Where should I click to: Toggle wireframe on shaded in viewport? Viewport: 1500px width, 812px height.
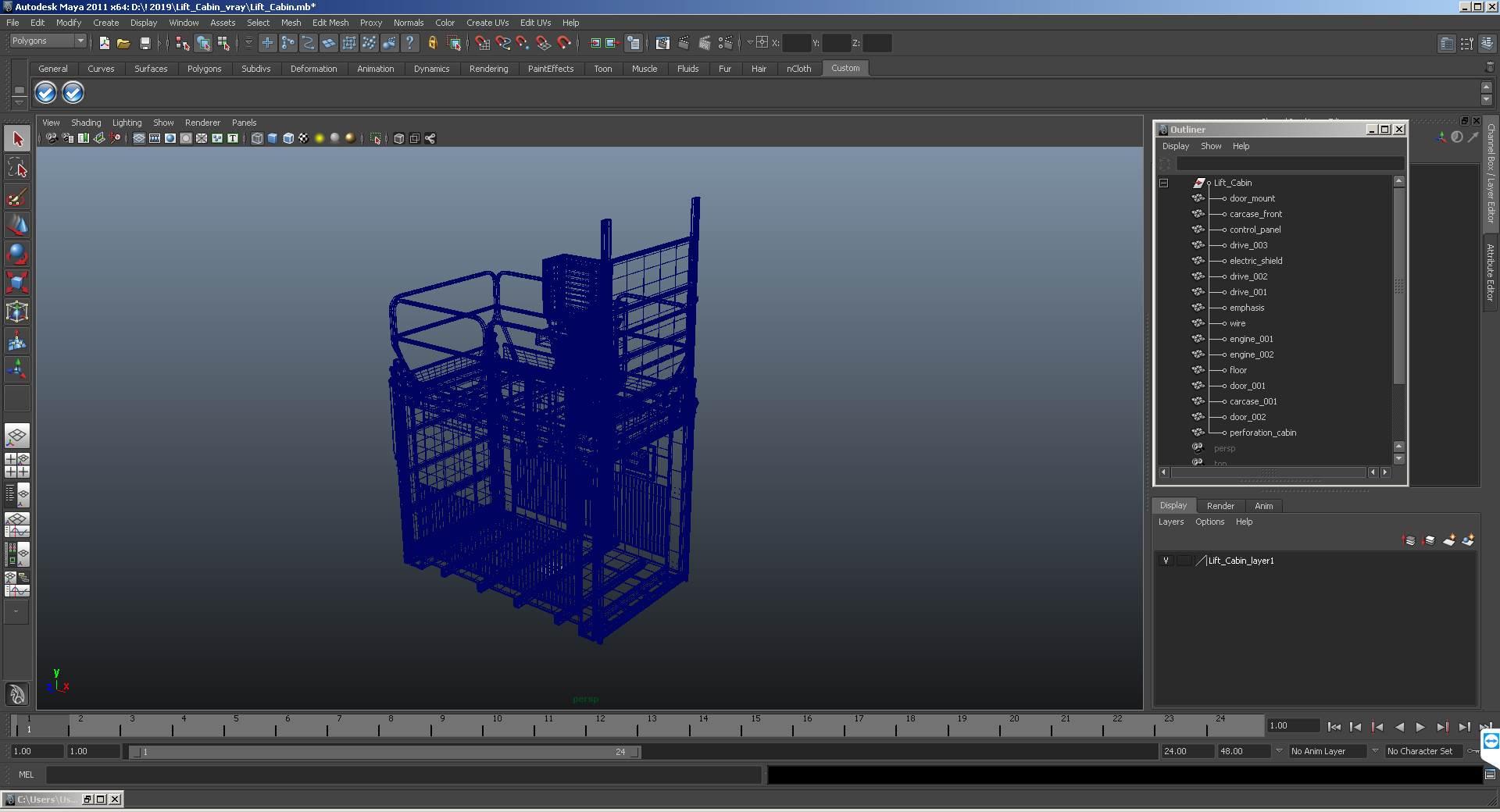point(288,138)
